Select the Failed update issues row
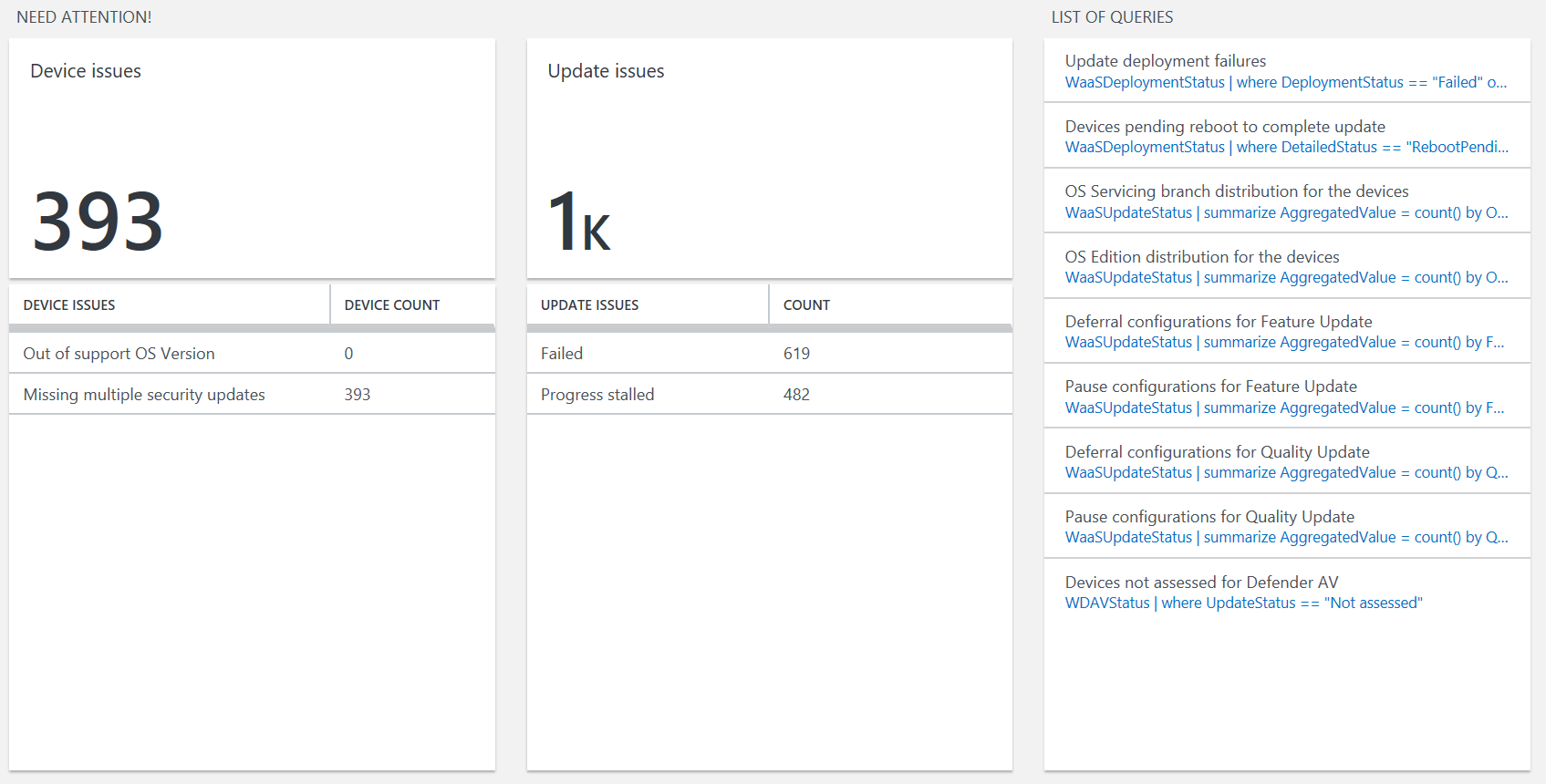 [x=770, y=354]
